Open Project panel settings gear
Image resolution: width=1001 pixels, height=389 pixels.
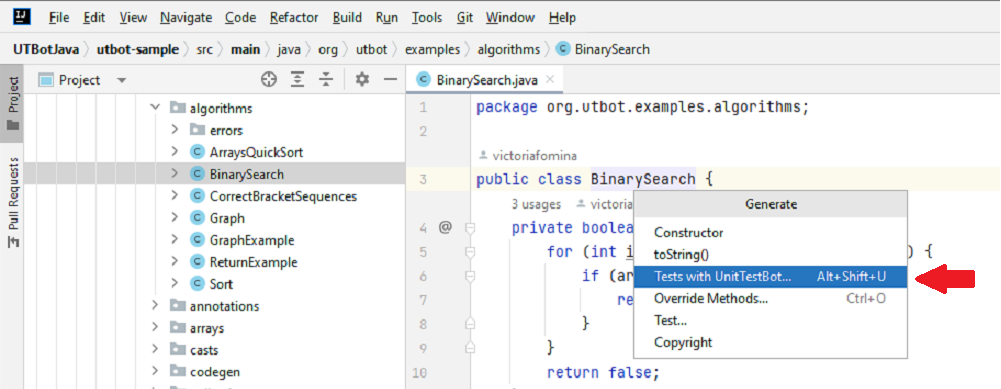pyautogui.click(x=363, y=80)
